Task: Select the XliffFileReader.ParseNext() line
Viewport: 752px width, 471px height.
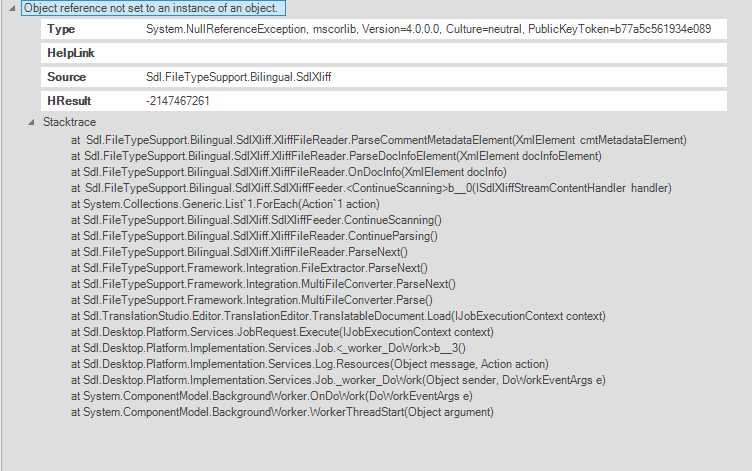Action: [x=239, y=252]
